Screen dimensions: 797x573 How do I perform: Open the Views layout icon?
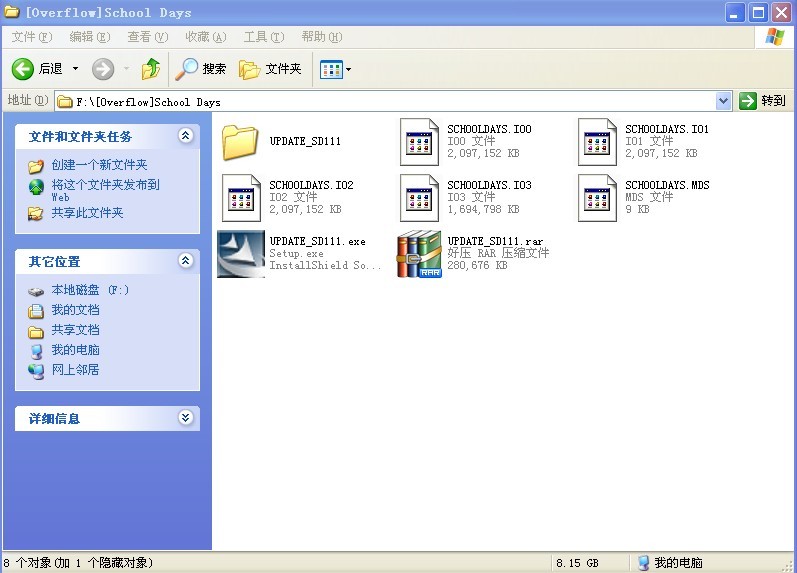(331, 69)
